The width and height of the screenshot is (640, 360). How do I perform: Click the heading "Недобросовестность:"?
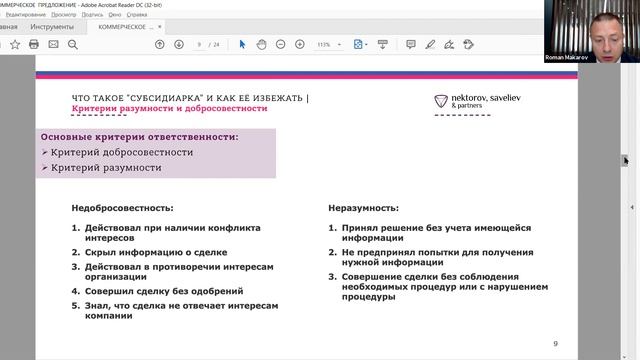coord(122,208)
